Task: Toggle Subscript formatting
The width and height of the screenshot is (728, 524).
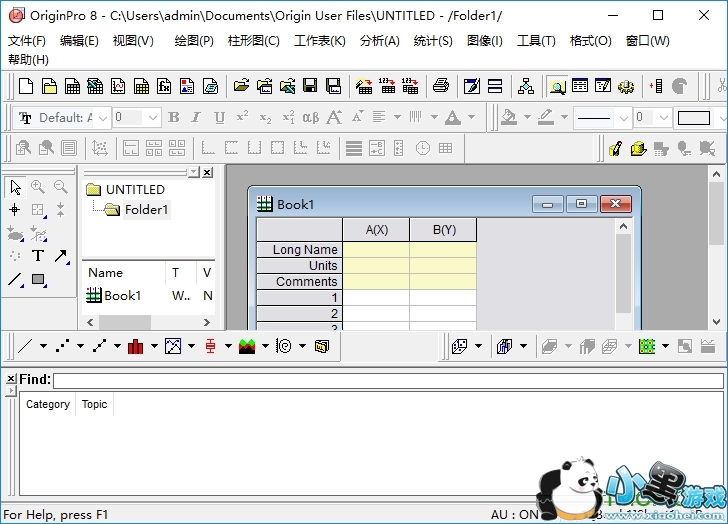Action: tap(265, 117)
